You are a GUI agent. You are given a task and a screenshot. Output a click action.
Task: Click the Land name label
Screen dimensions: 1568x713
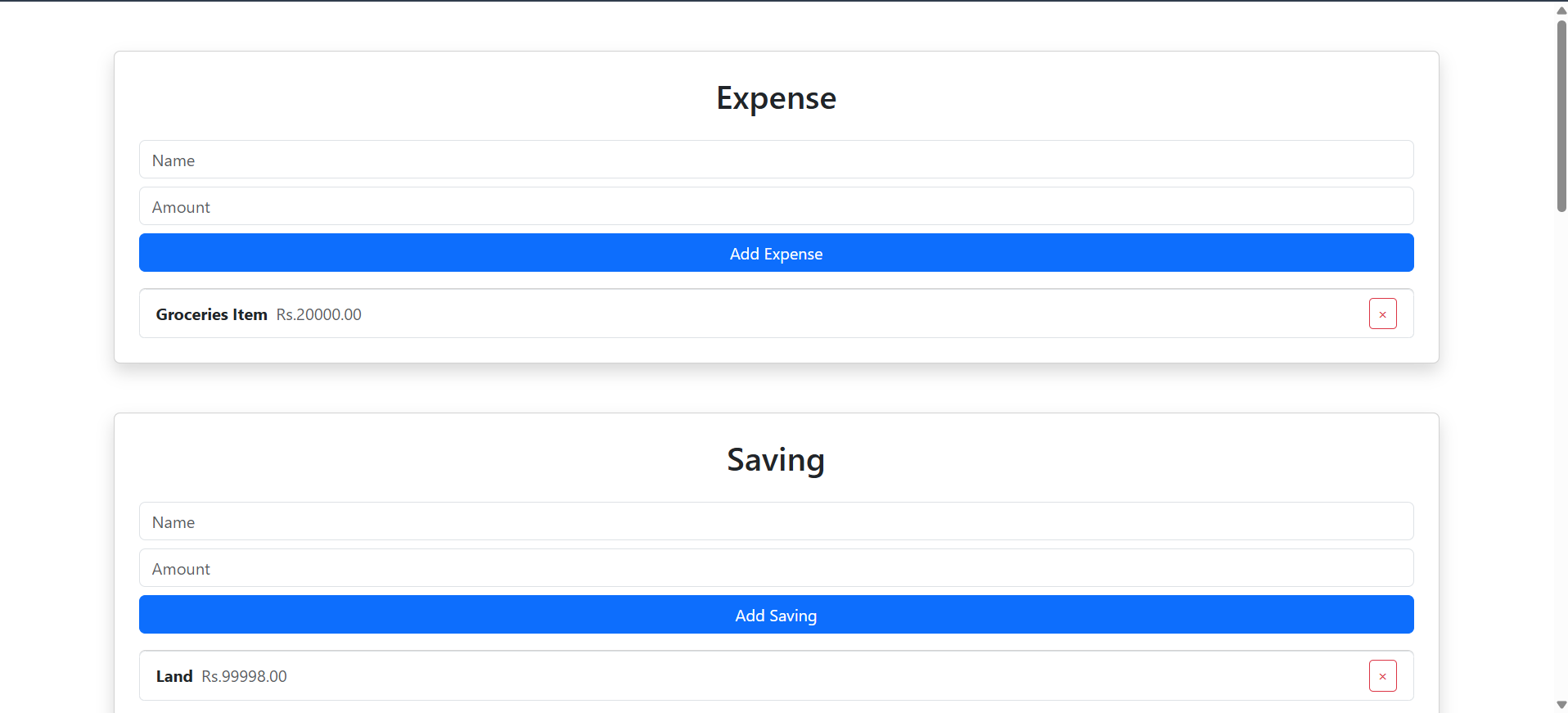click(x=174, y=676)
